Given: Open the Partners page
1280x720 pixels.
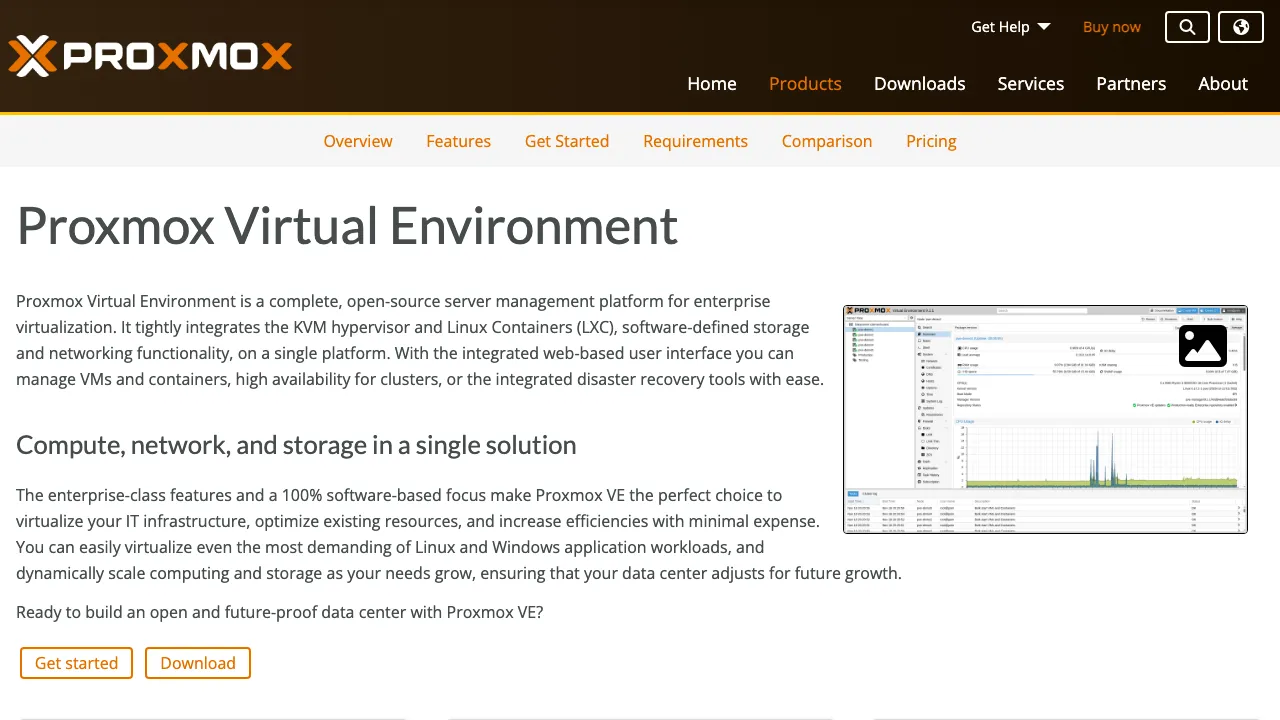Looking at the screenshot, I should pos(1131,84).
